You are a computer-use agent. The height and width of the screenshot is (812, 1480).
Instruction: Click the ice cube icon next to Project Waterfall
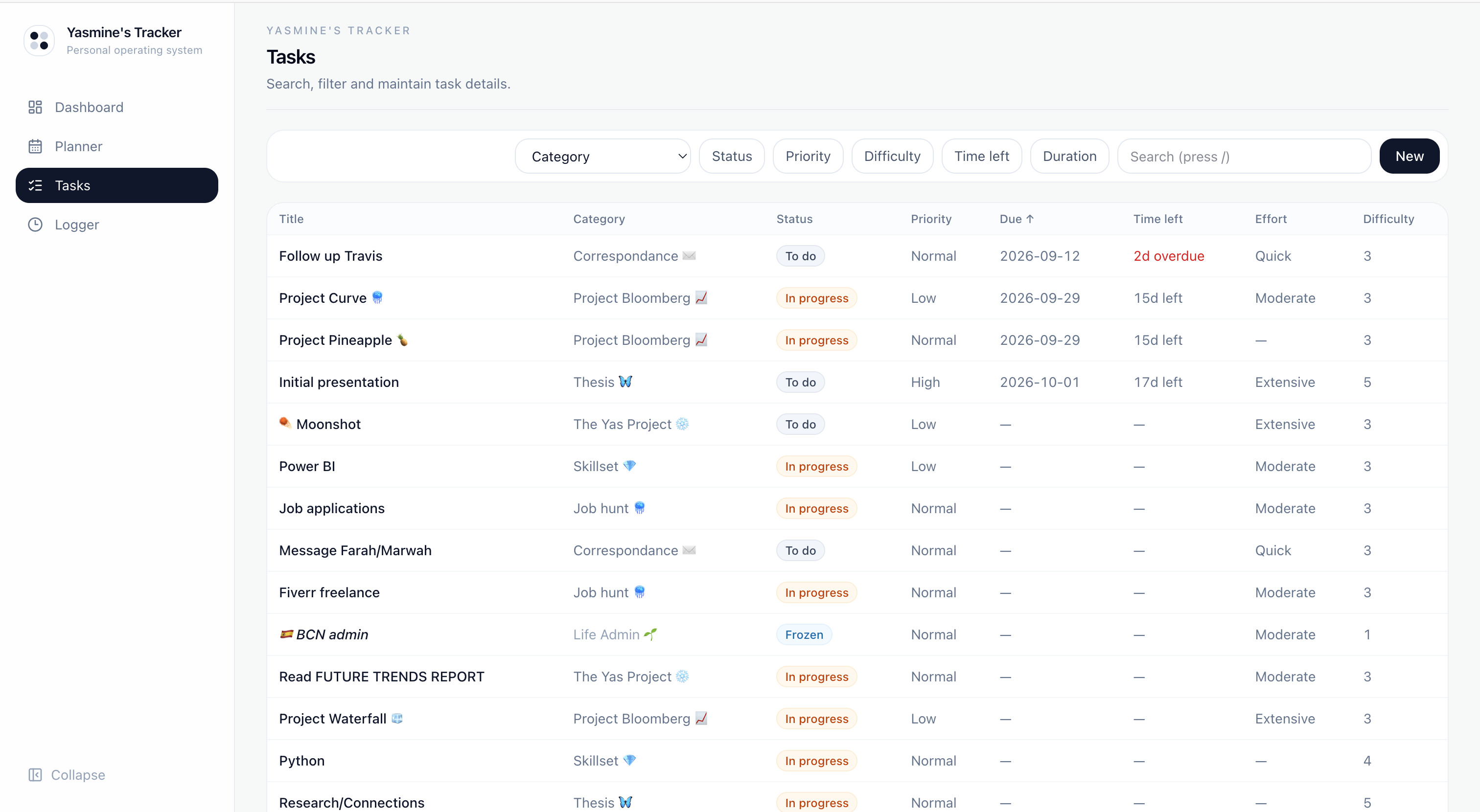tap(397, 719)
